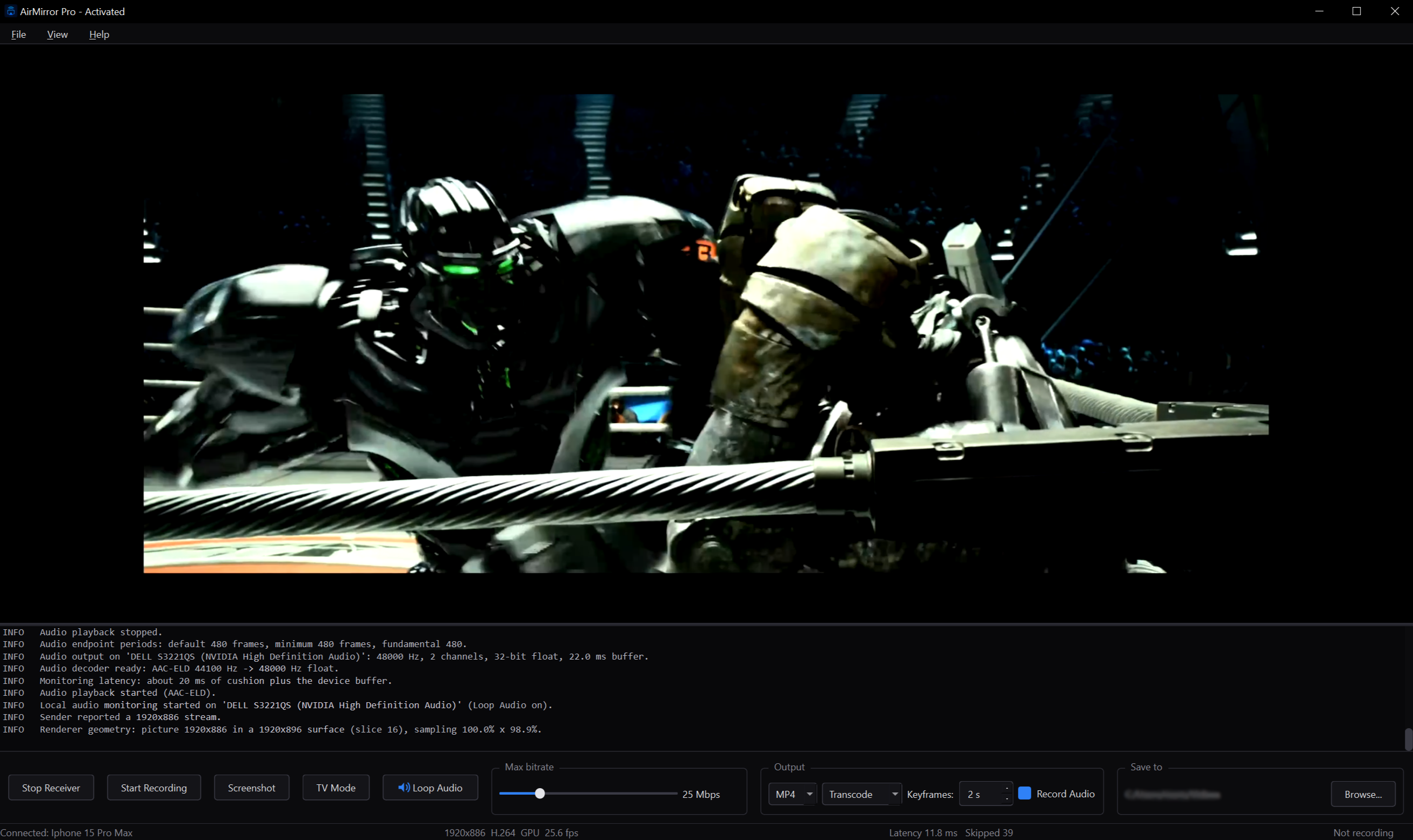Open the View menu
The width and height of the screenshot is (1413, 840).
[57, 35]
